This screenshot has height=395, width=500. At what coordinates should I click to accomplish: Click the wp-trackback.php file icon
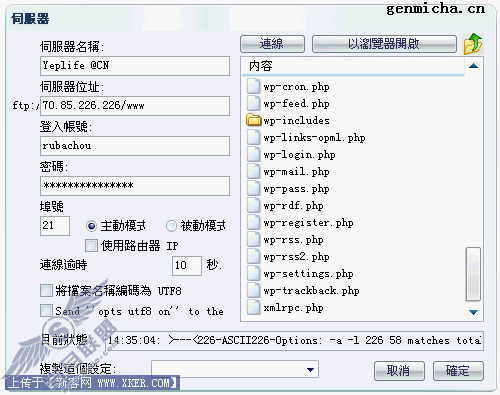point(253,290)
